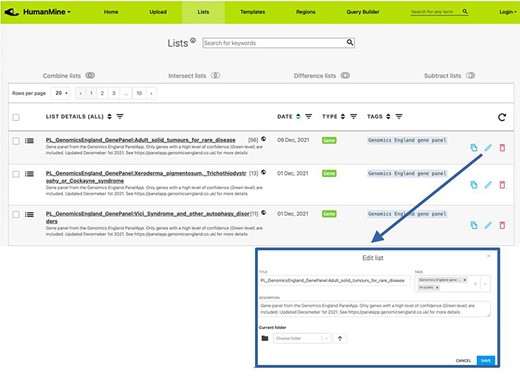520x376 pixels.
Task: Remove the im:public tag
Action: (x=437, y=287)
